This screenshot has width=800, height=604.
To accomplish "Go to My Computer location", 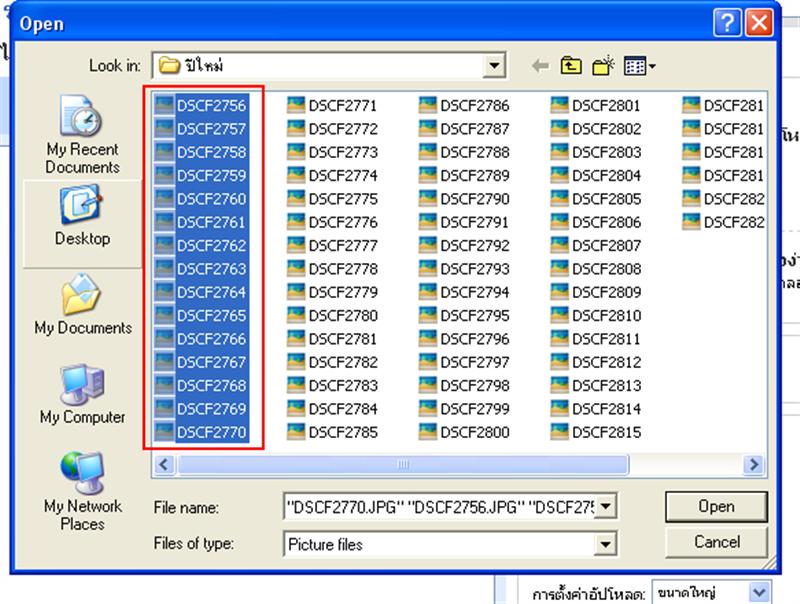I will pos(83,394).
